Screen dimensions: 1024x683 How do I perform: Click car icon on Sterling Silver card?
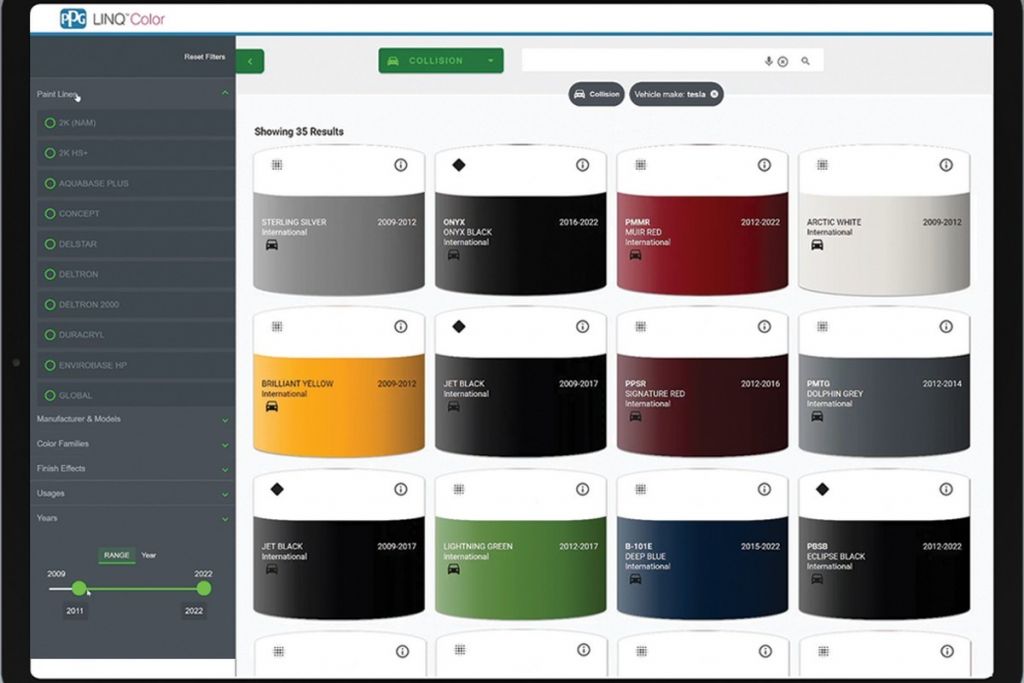tap(272, 245)
